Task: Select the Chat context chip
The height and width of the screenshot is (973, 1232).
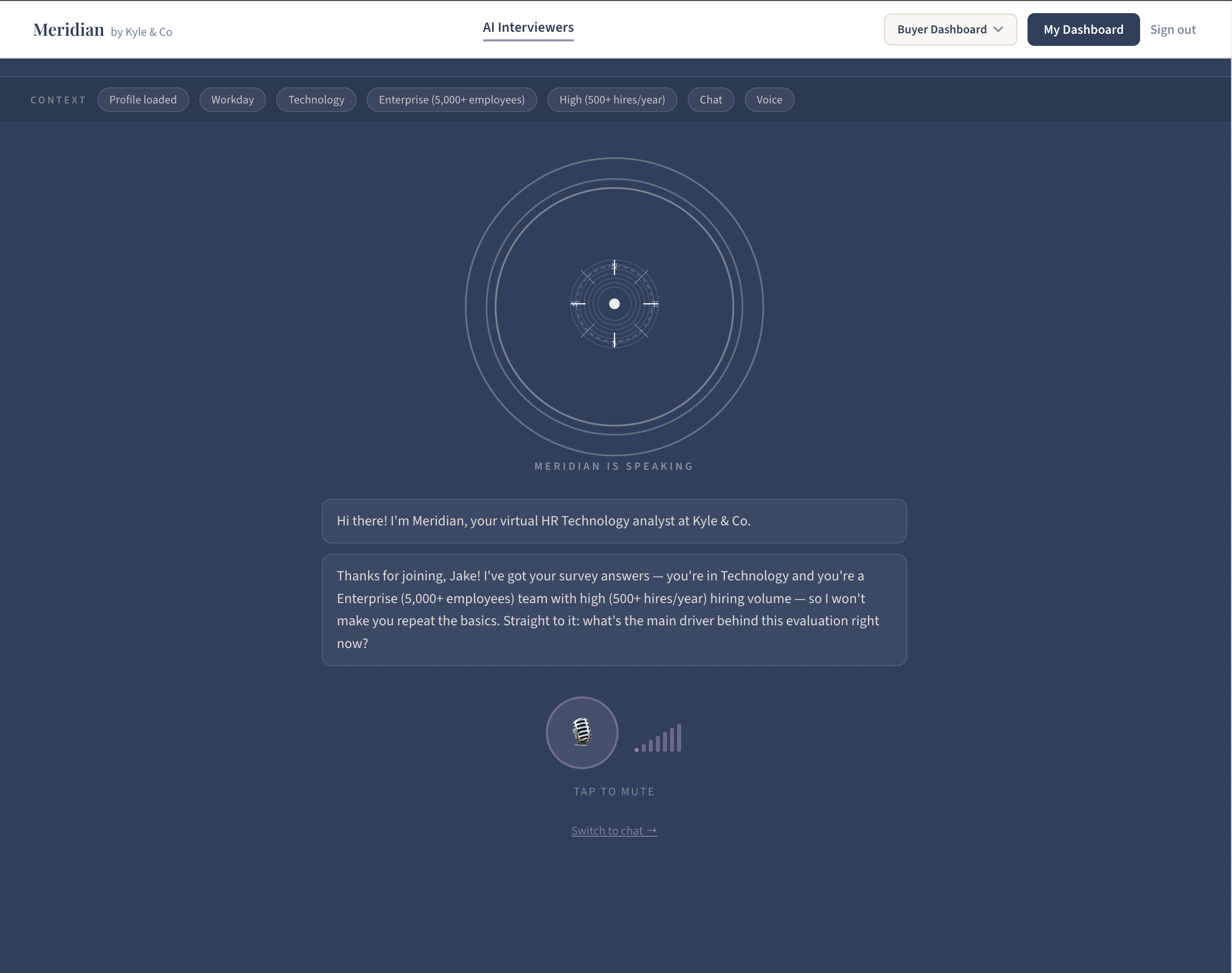Action: click(x=710, y=100)
